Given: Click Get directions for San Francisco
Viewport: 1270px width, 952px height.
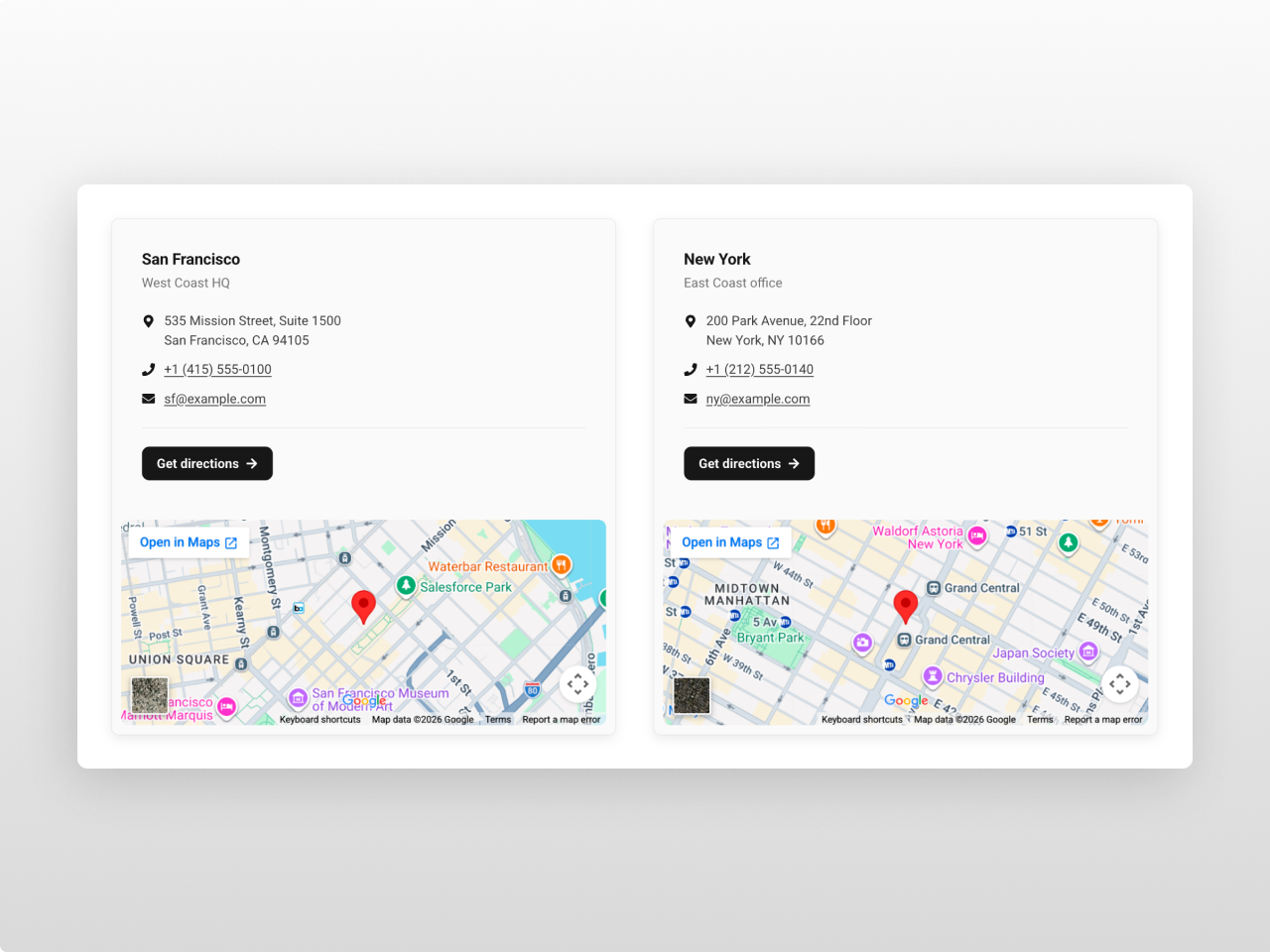Looking at the screenshot, I should [x=207, y=463].
